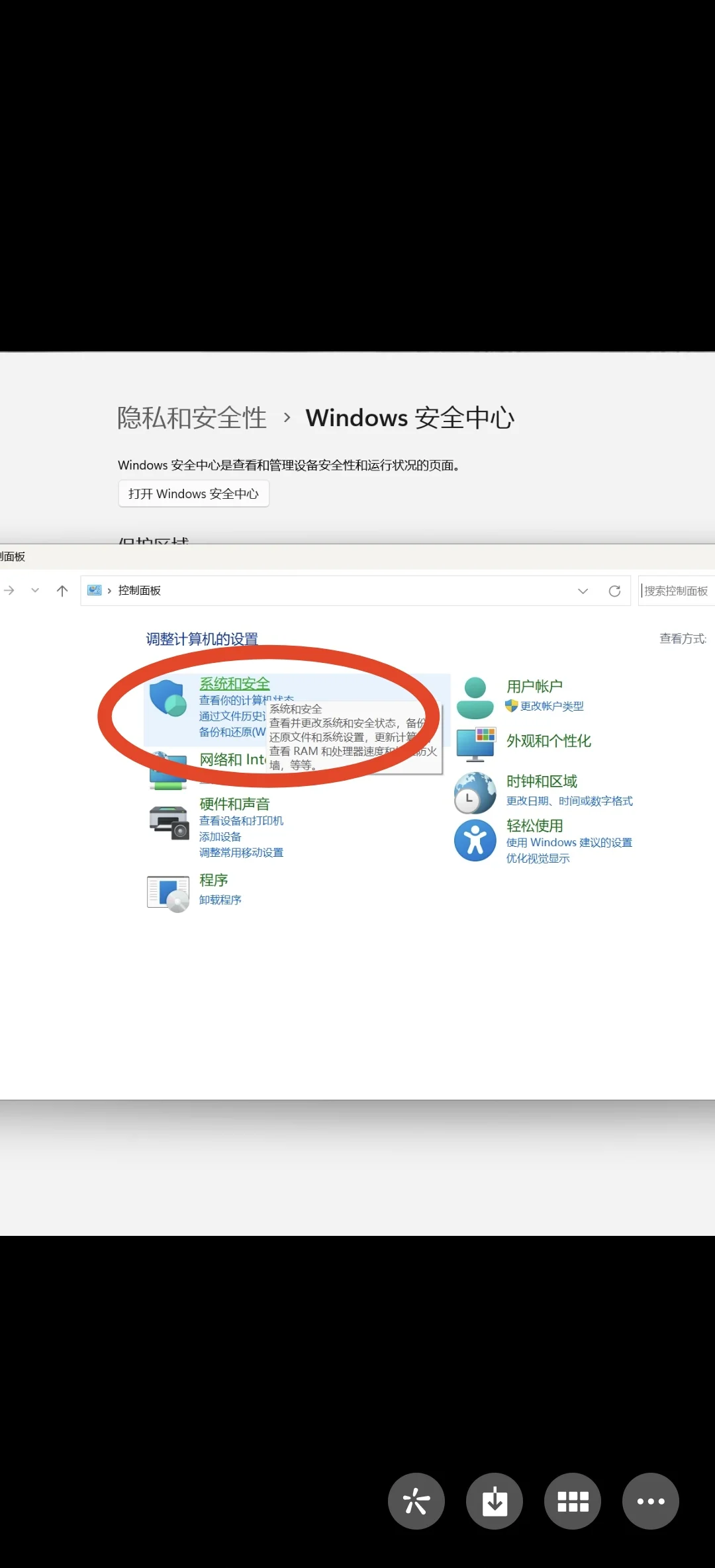Image resolution: width=715 pixels, height=1568 pixels.
Task: Tap the grid view icon in bottom toolbar
Action: tap(573, 1501)
